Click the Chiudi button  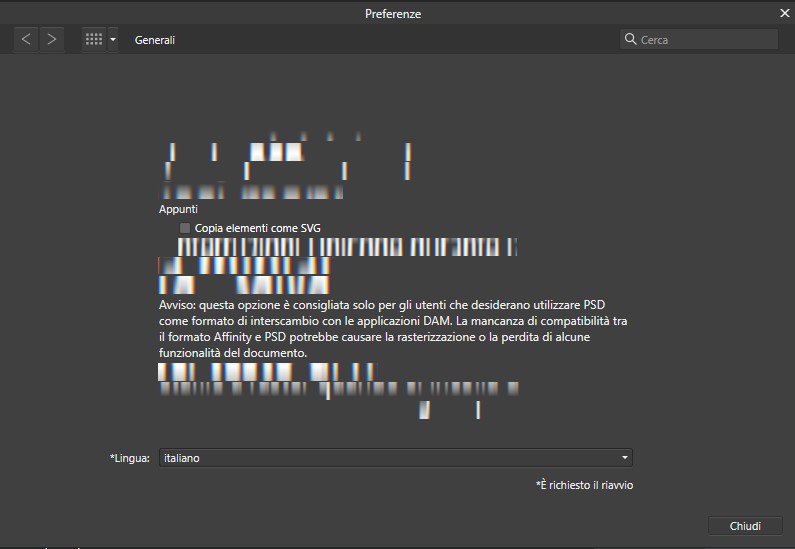745,526
